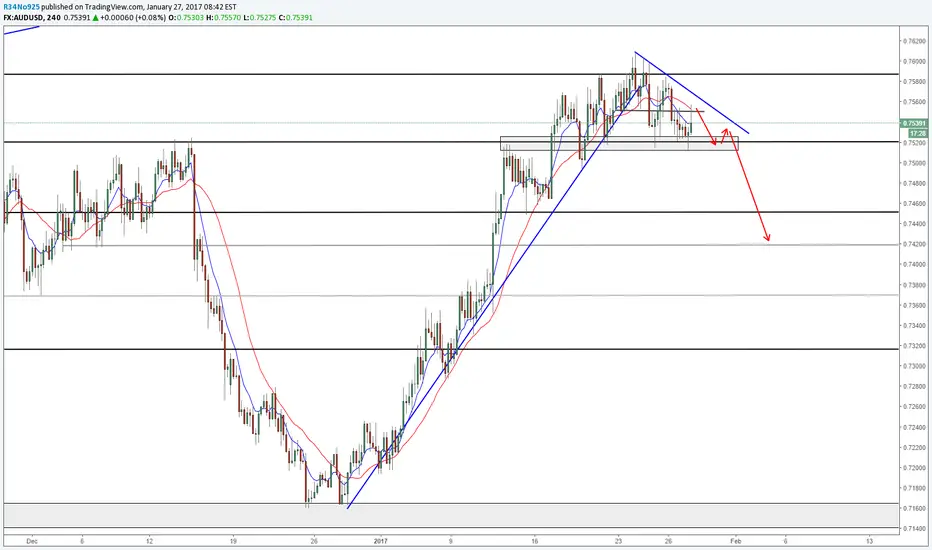Click the green up-triangle change indicator
This screenshot has height=550, width=932.
96,18
